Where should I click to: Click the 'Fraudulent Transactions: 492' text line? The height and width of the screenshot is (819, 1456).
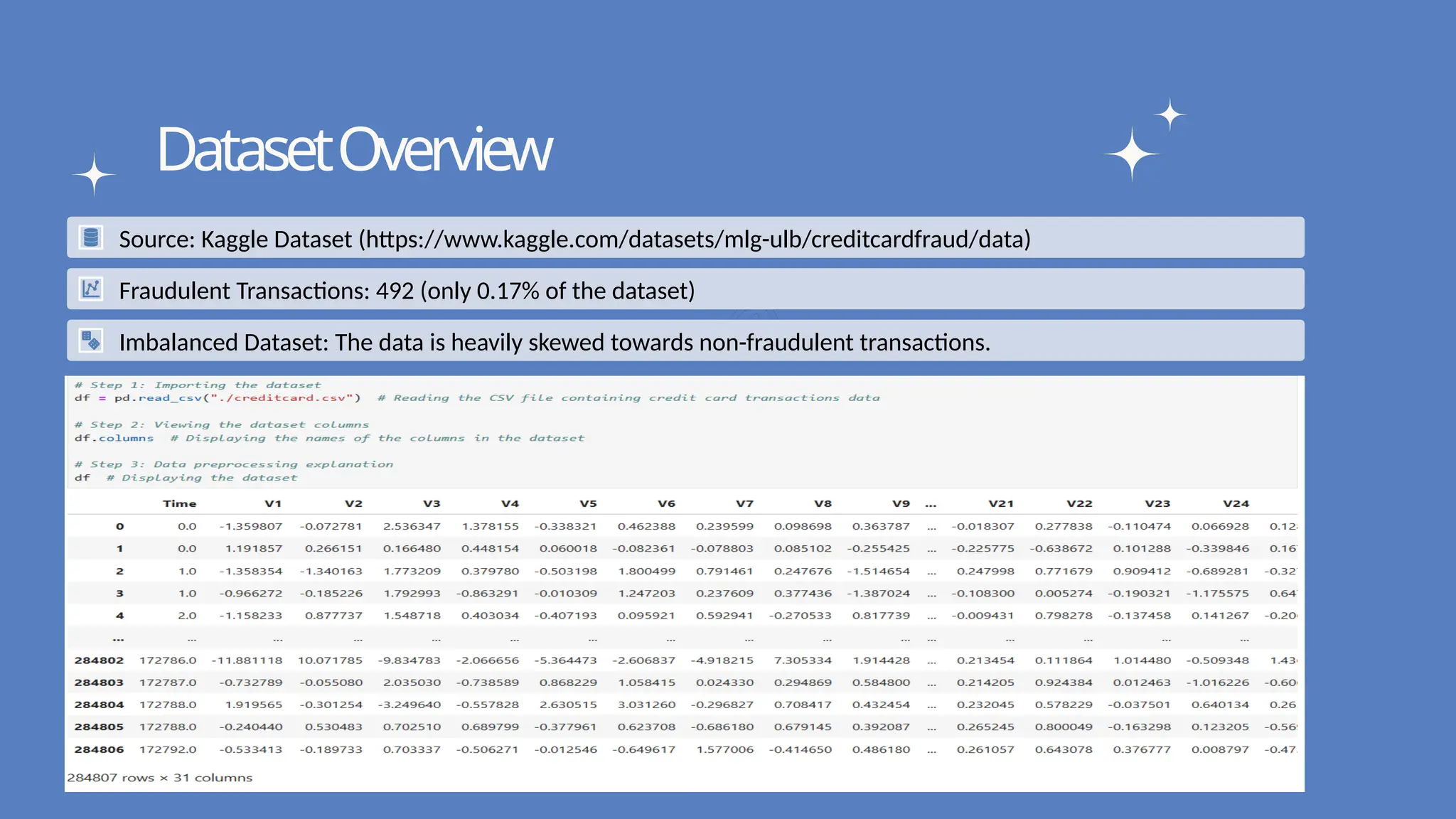[407, 291]
